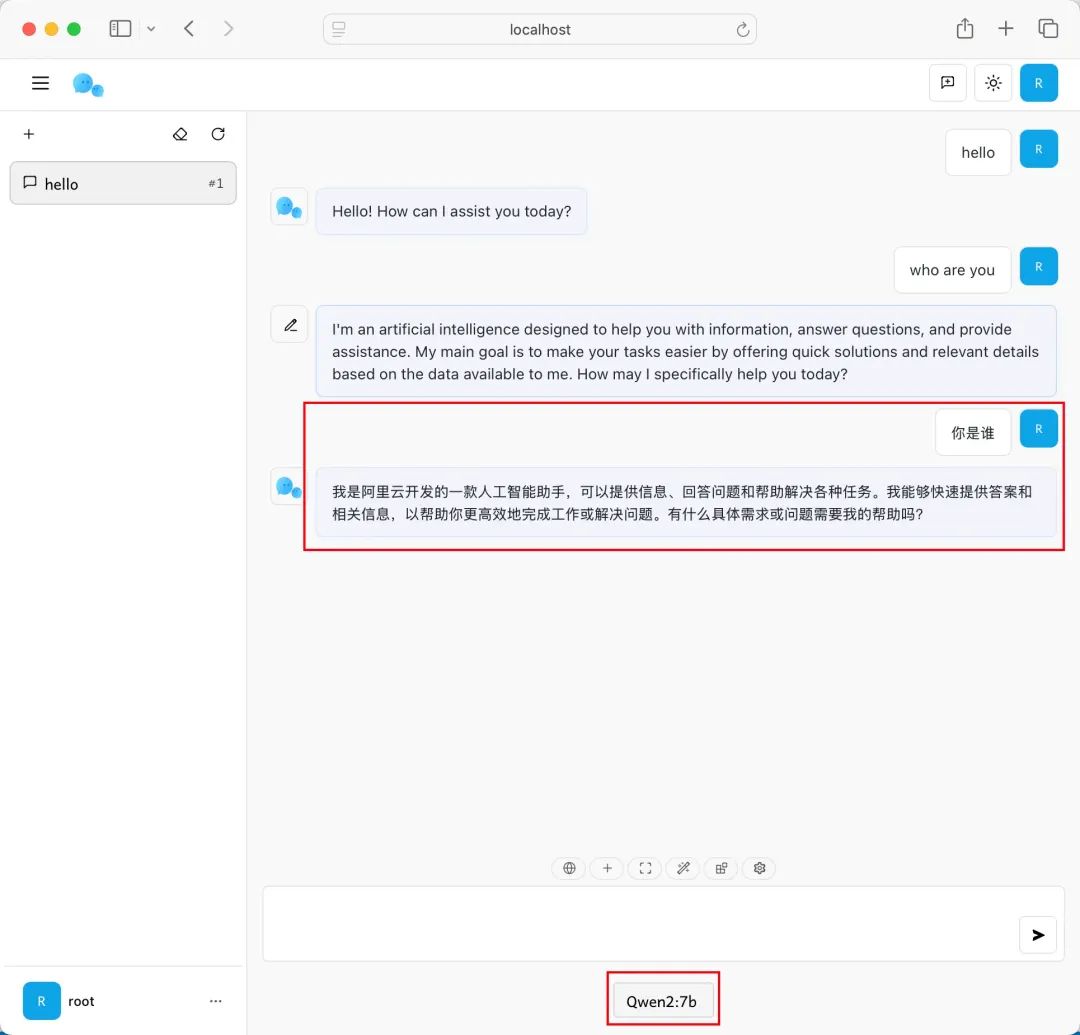Toggle the Safari sidebar button
This screenshot has height=1035, width=1080.
(121, 28)
